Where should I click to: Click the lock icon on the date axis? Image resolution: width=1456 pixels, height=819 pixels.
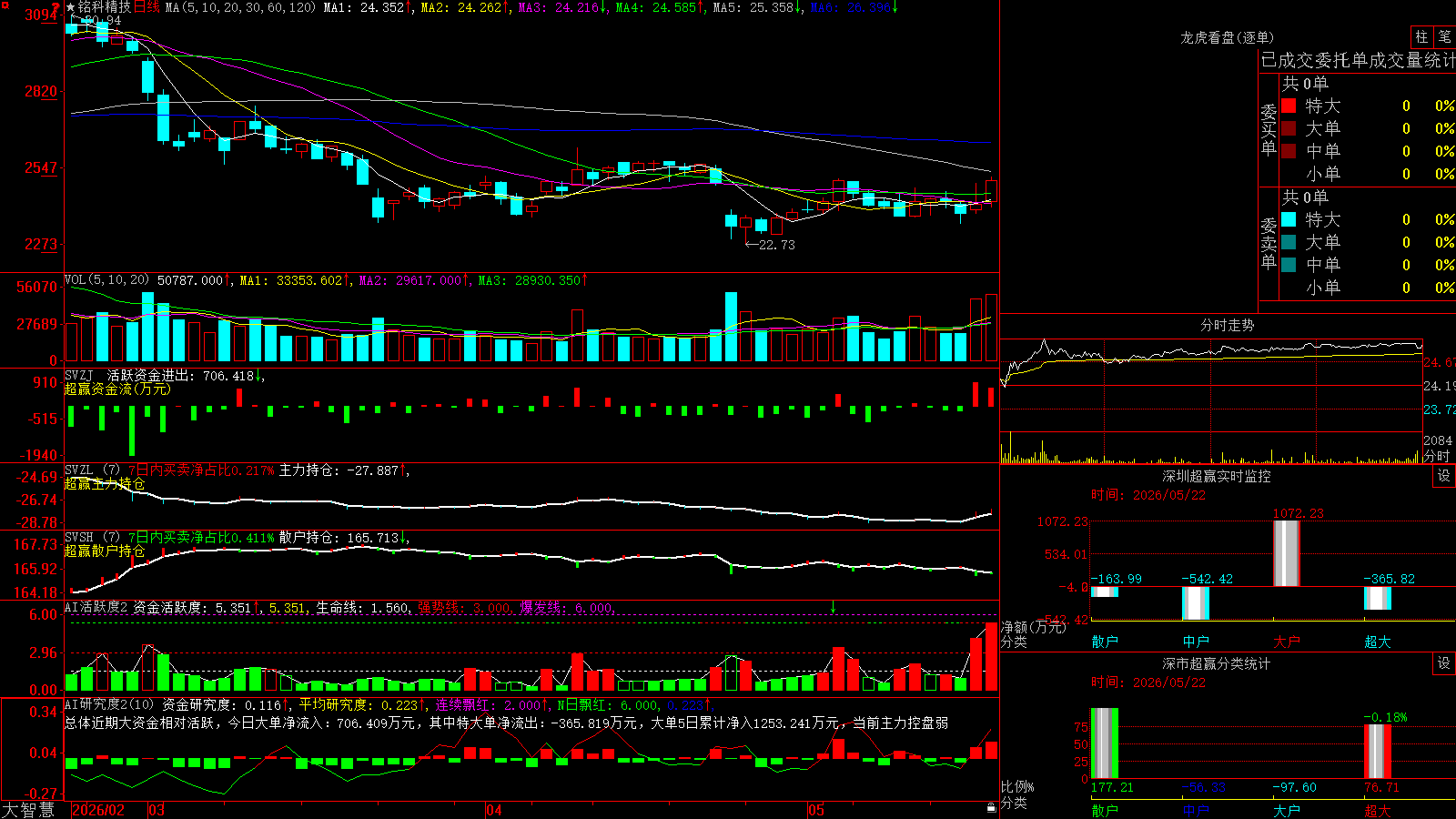[x=992, y=807]
